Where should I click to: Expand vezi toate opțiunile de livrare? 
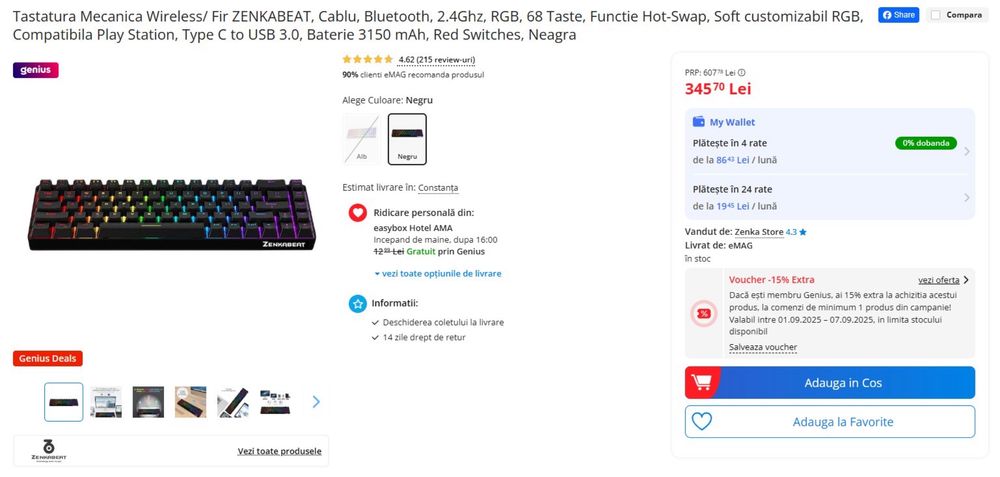pyautogui.click(x=438, y=273)
